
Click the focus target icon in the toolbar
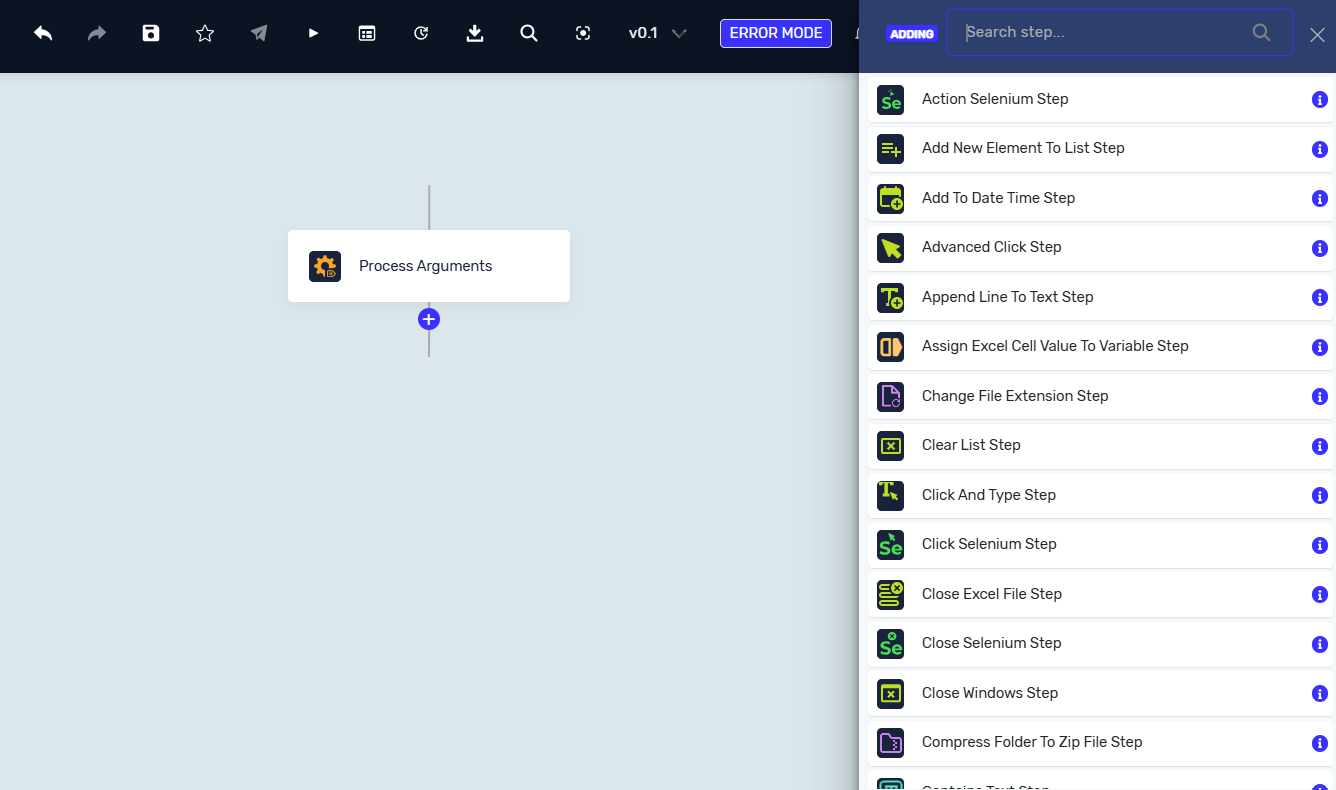pos(583,33)
